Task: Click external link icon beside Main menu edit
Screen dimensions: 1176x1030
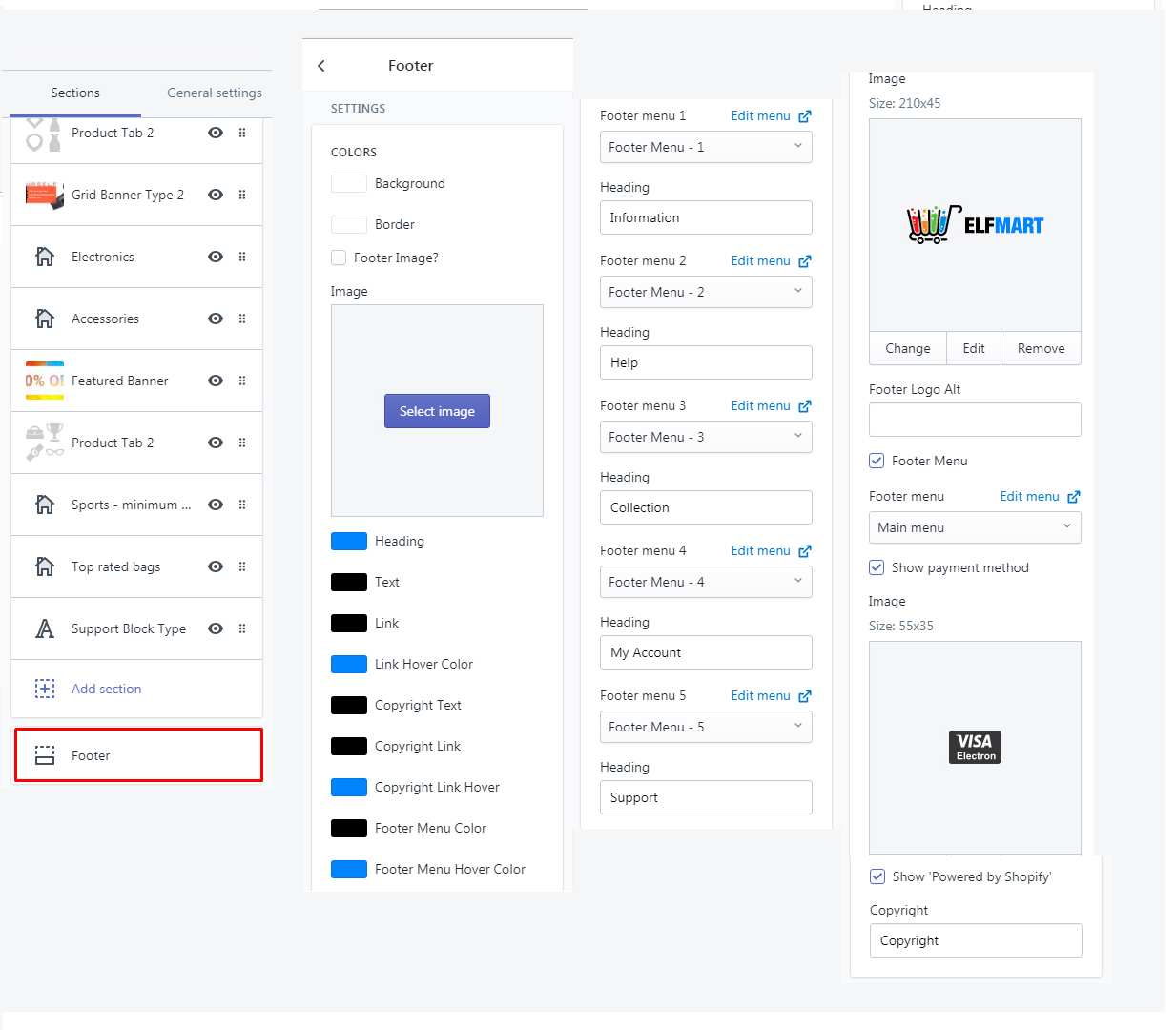Action: coord(1074,497)
